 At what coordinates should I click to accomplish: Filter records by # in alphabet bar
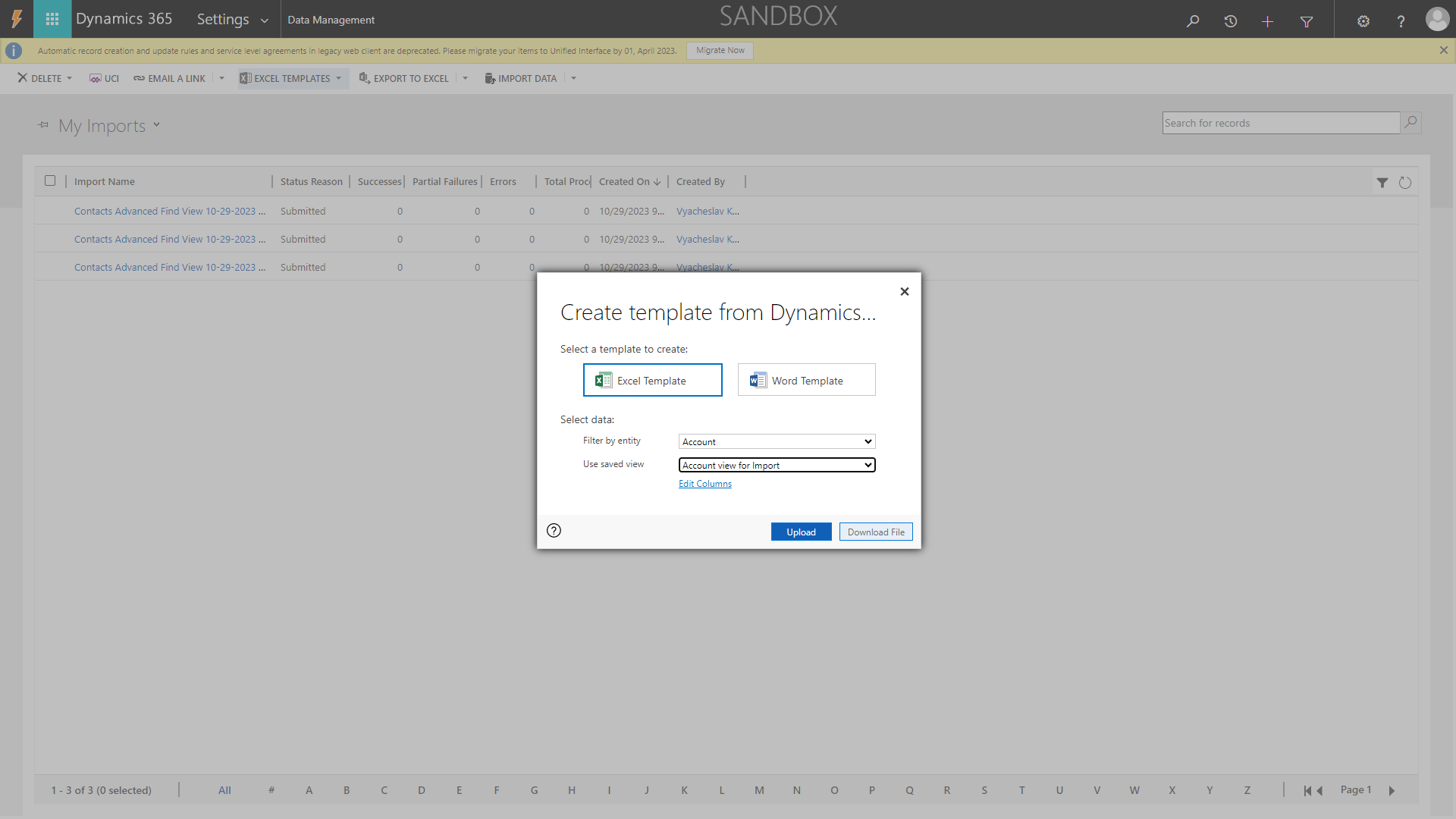tap(271, 790)
